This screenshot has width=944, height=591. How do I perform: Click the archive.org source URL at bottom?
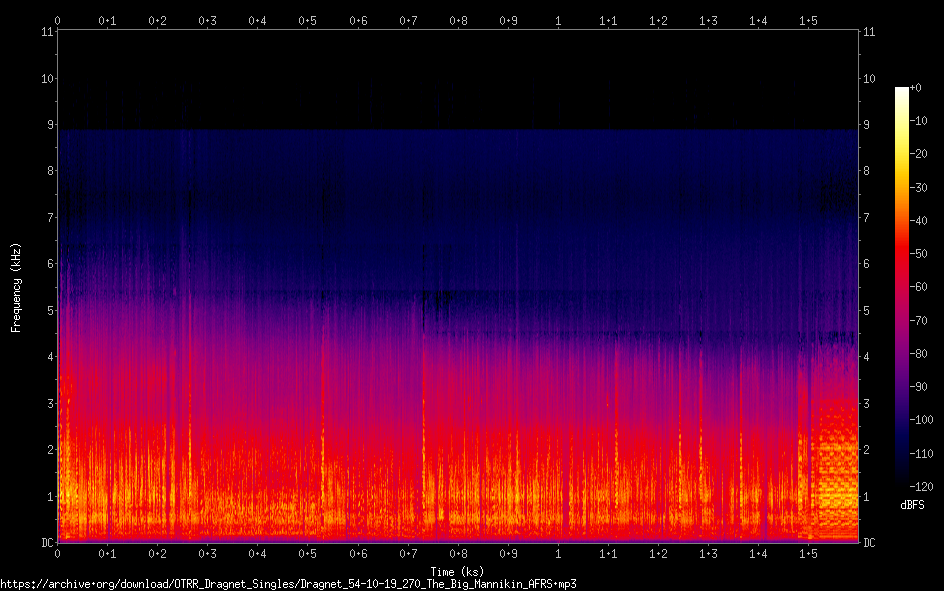coord(288,583)
